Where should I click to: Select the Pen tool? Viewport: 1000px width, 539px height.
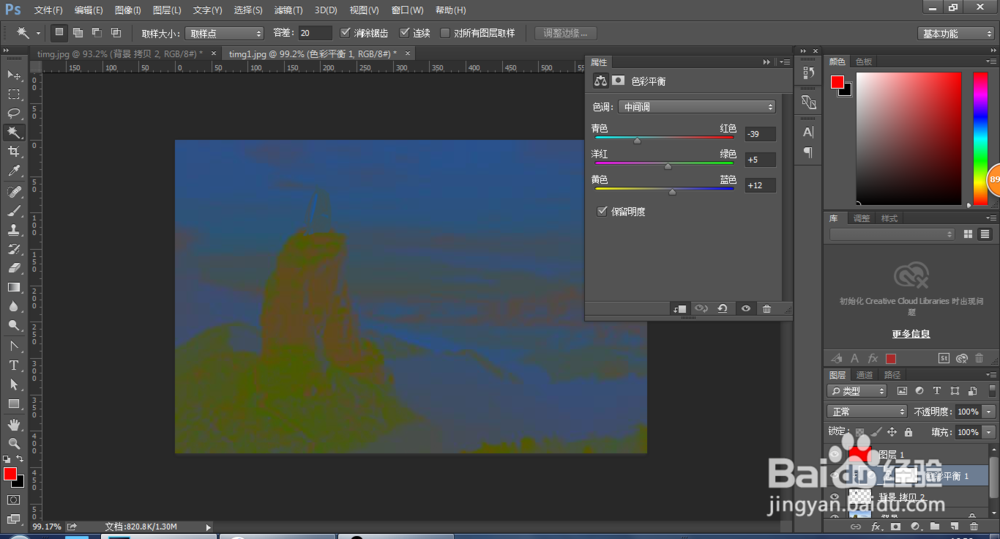tap(13, 346)
